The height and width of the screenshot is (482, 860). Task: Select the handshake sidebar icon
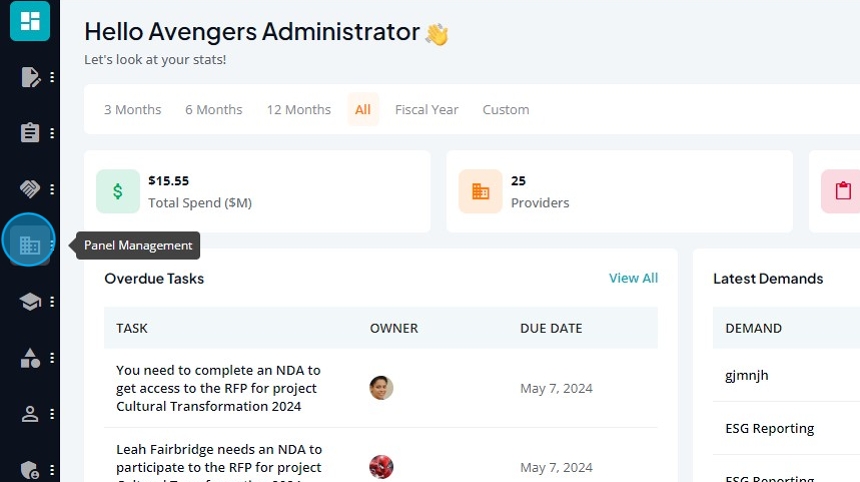pyautogui.click(x=30, y=189)
